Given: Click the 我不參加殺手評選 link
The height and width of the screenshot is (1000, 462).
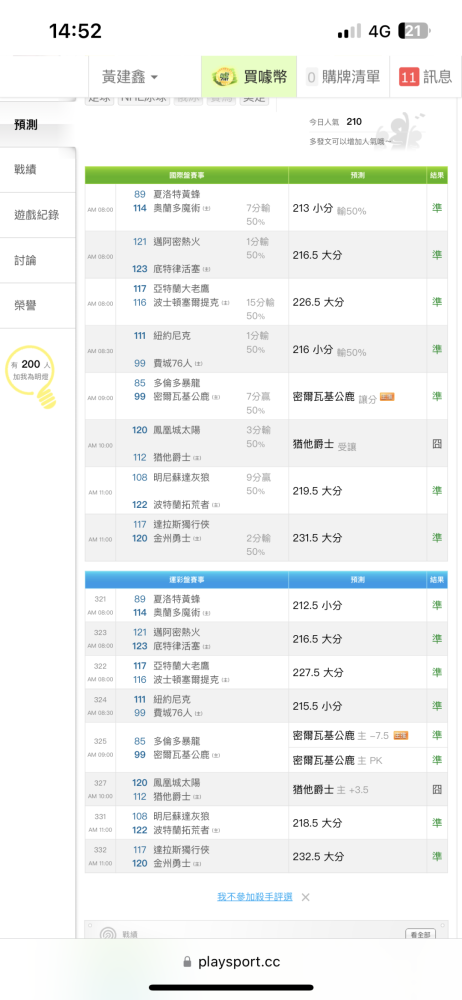Looking at the screenshot, I should coord(255,897).
